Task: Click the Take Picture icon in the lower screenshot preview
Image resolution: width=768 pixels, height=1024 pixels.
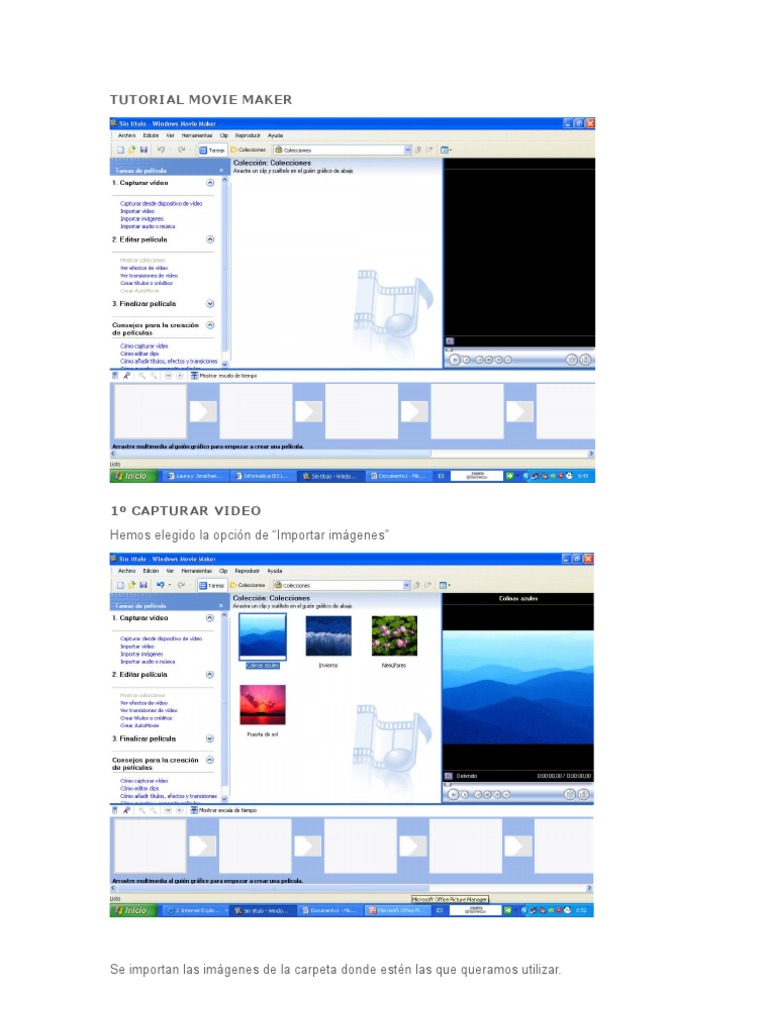Action: [x=584, y=795]
